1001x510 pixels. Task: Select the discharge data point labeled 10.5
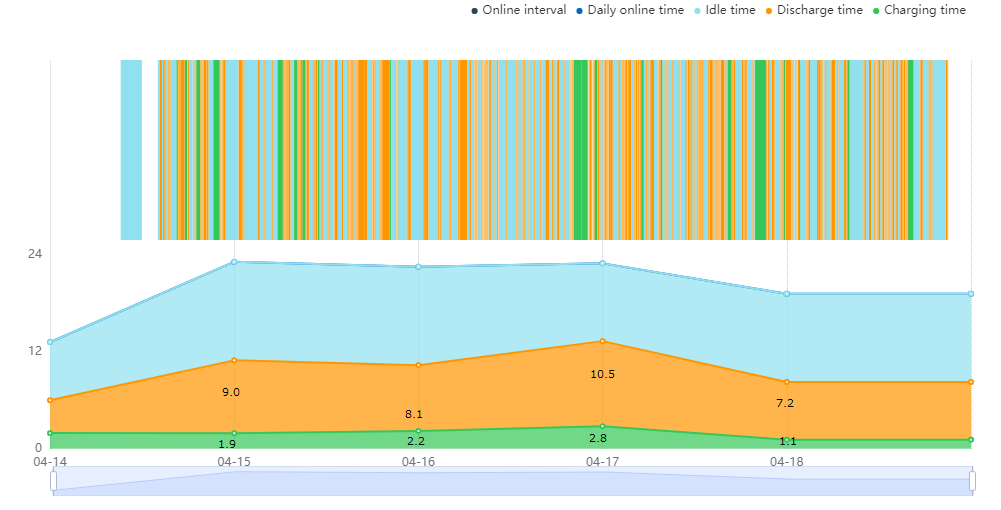coord(602,341)
